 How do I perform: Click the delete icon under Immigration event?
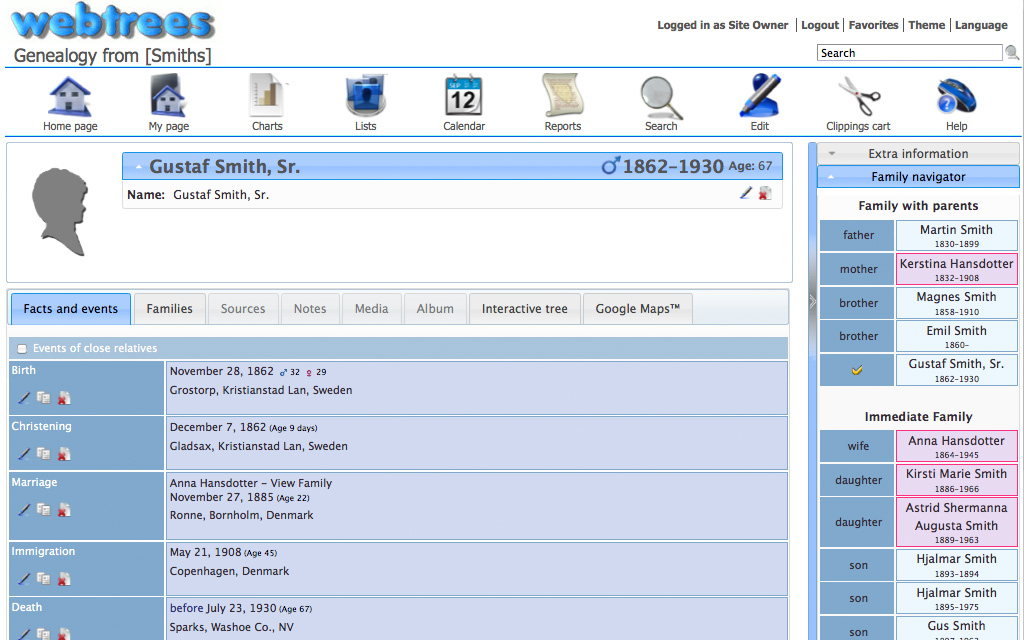click(64, 579)
